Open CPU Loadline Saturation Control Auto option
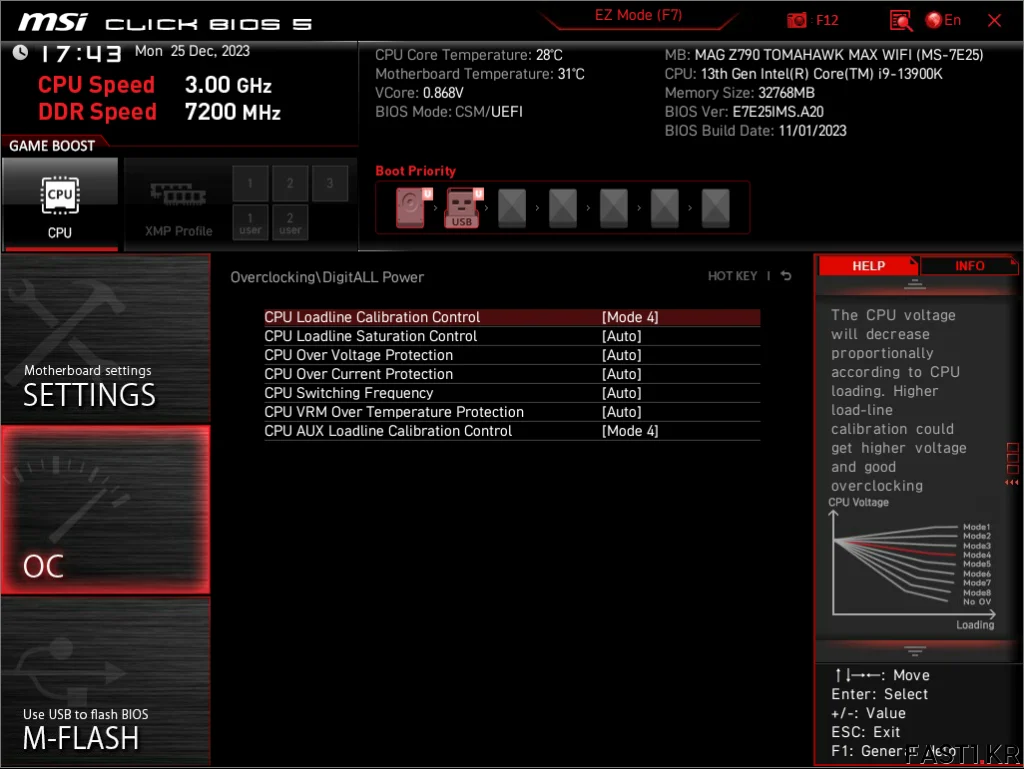This screenshot has height=769, width=1024. [621, 336]
